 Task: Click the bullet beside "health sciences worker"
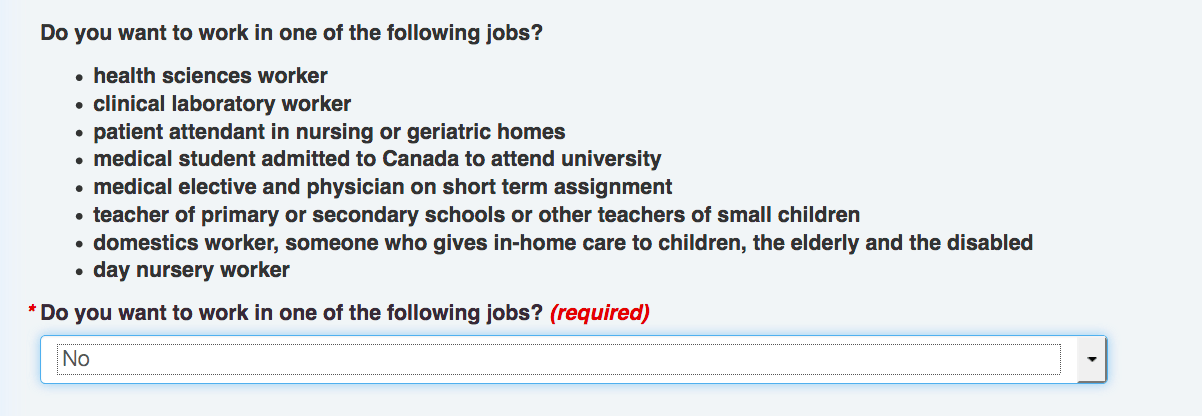[80, 77]
